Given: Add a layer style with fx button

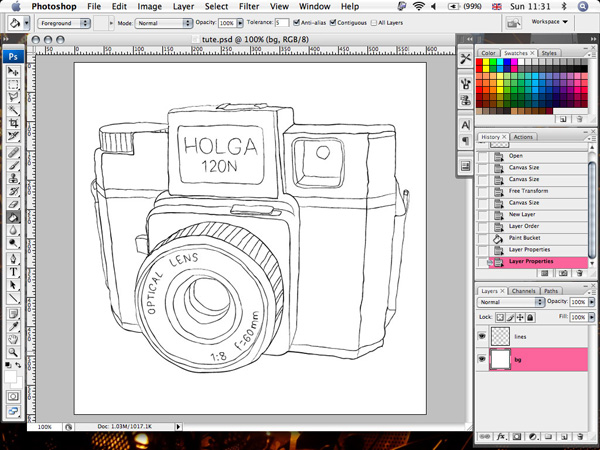Looking at the screenshot, I should coord(501,437).
